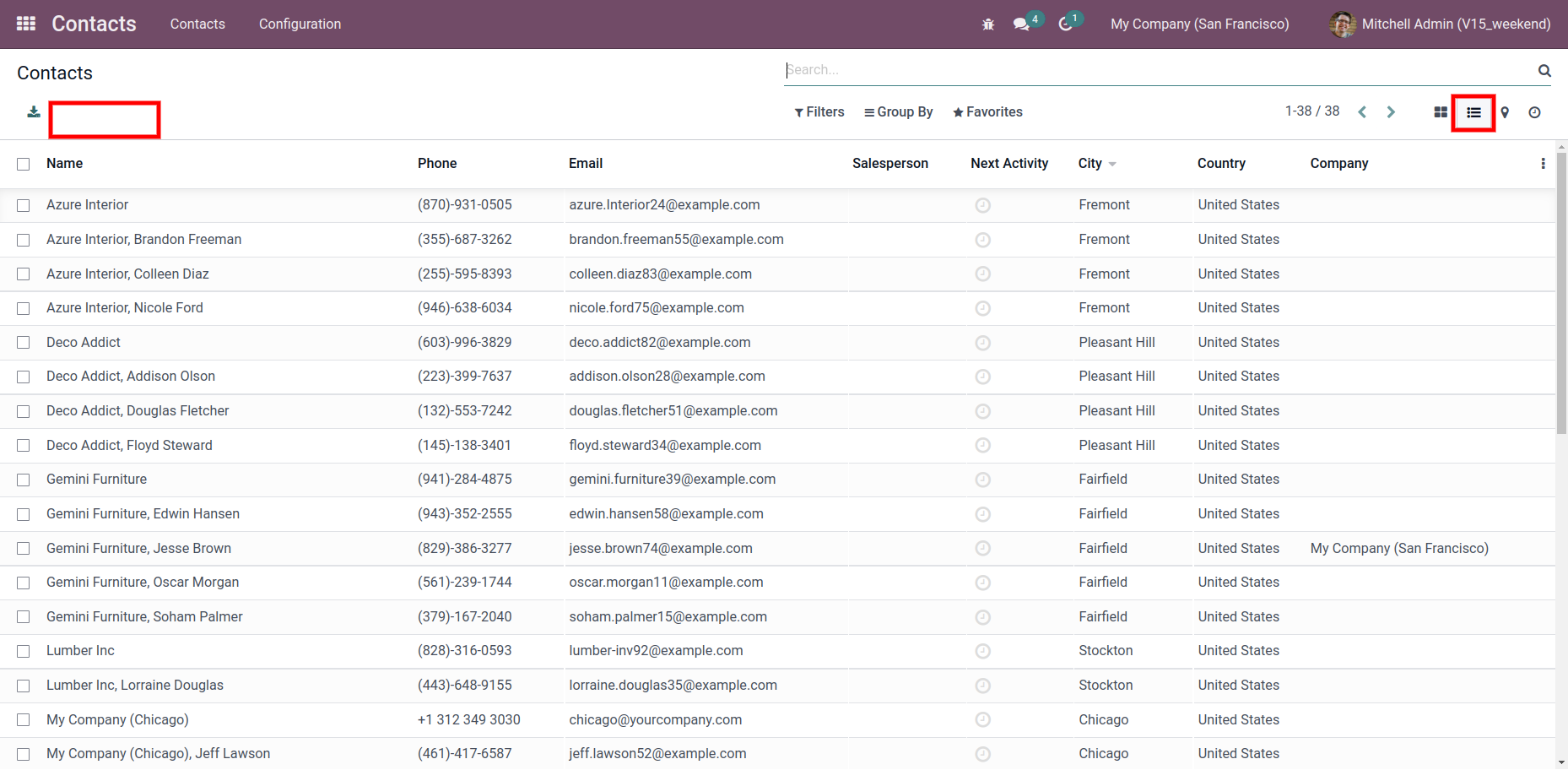The width and height of the screenshot is (1568, 770).
Task: Open the Gemini Furniture, Oscar Morgan contact
Action: click(143, 583)
